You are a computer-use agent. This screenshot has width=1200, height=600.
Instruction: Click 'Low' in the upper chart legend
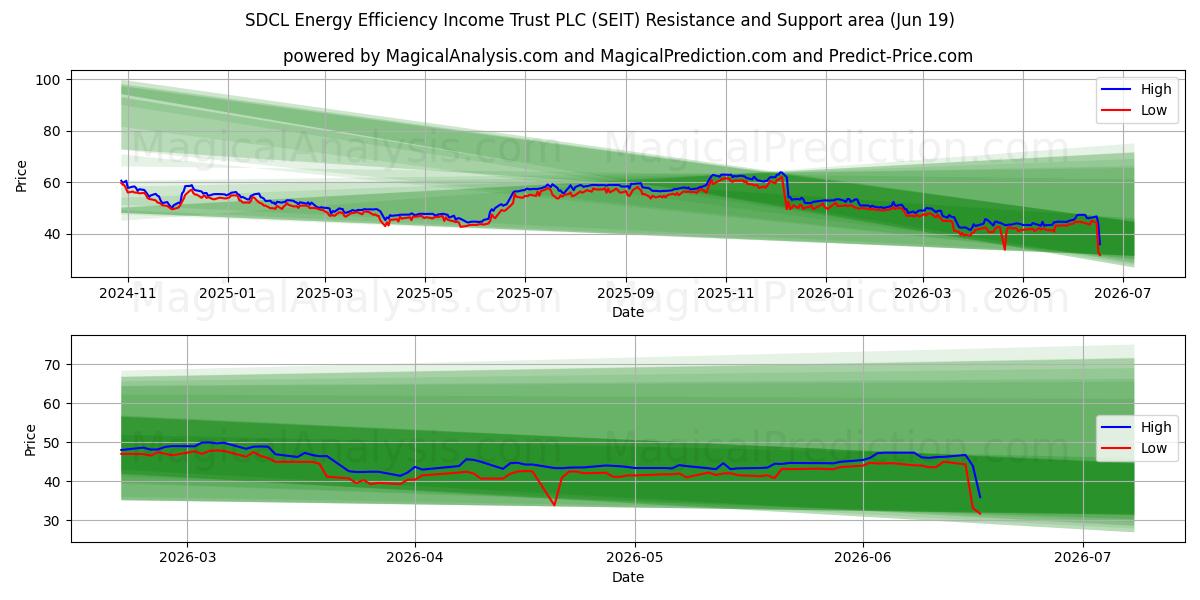1154,110
